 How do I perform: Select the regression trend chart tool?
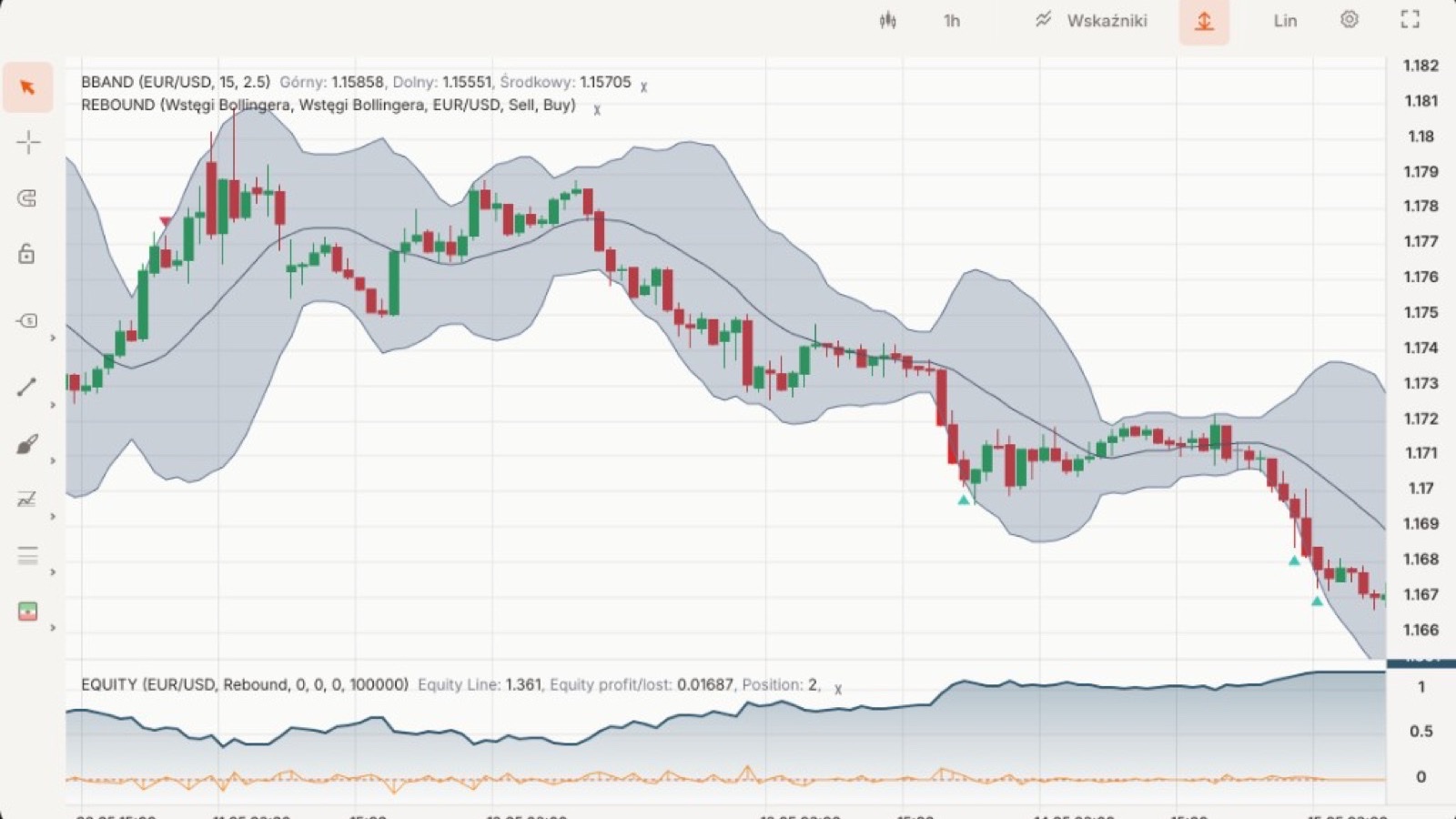point(27,499)
